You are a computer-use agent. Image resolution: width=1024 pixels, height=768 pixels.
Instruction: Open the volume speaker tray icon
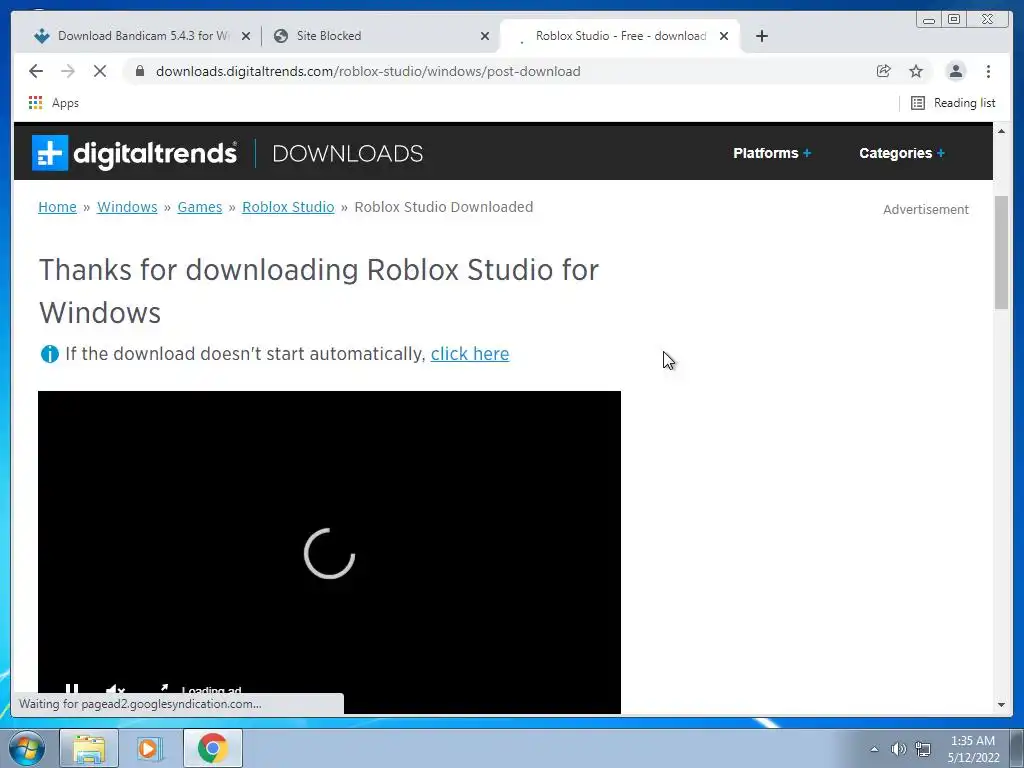click(x=899, y=749)
